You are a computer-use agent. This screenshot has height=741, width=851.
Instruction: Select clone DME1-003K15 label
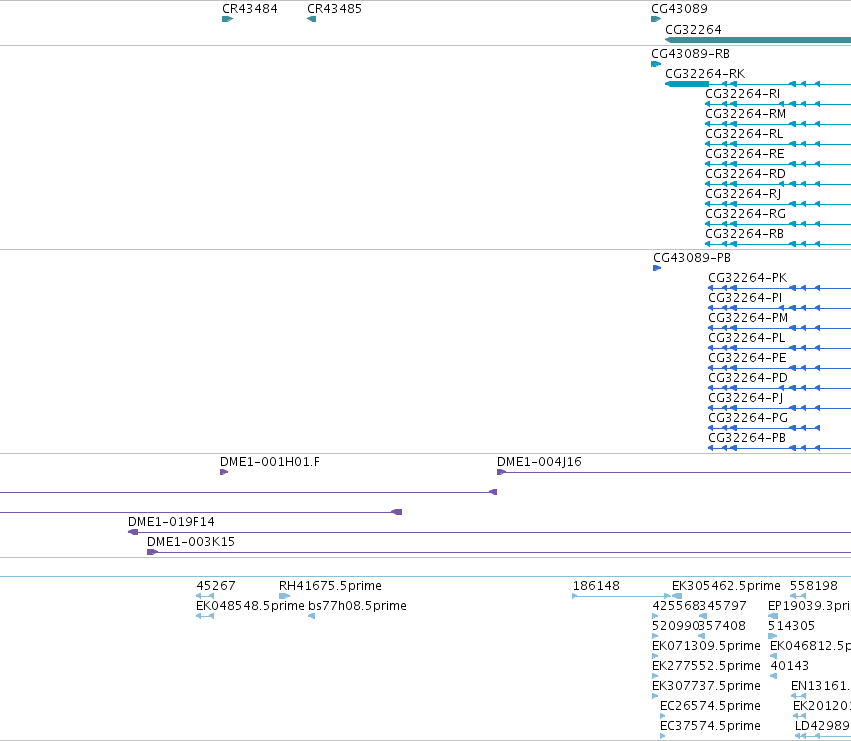click(190, 542)
